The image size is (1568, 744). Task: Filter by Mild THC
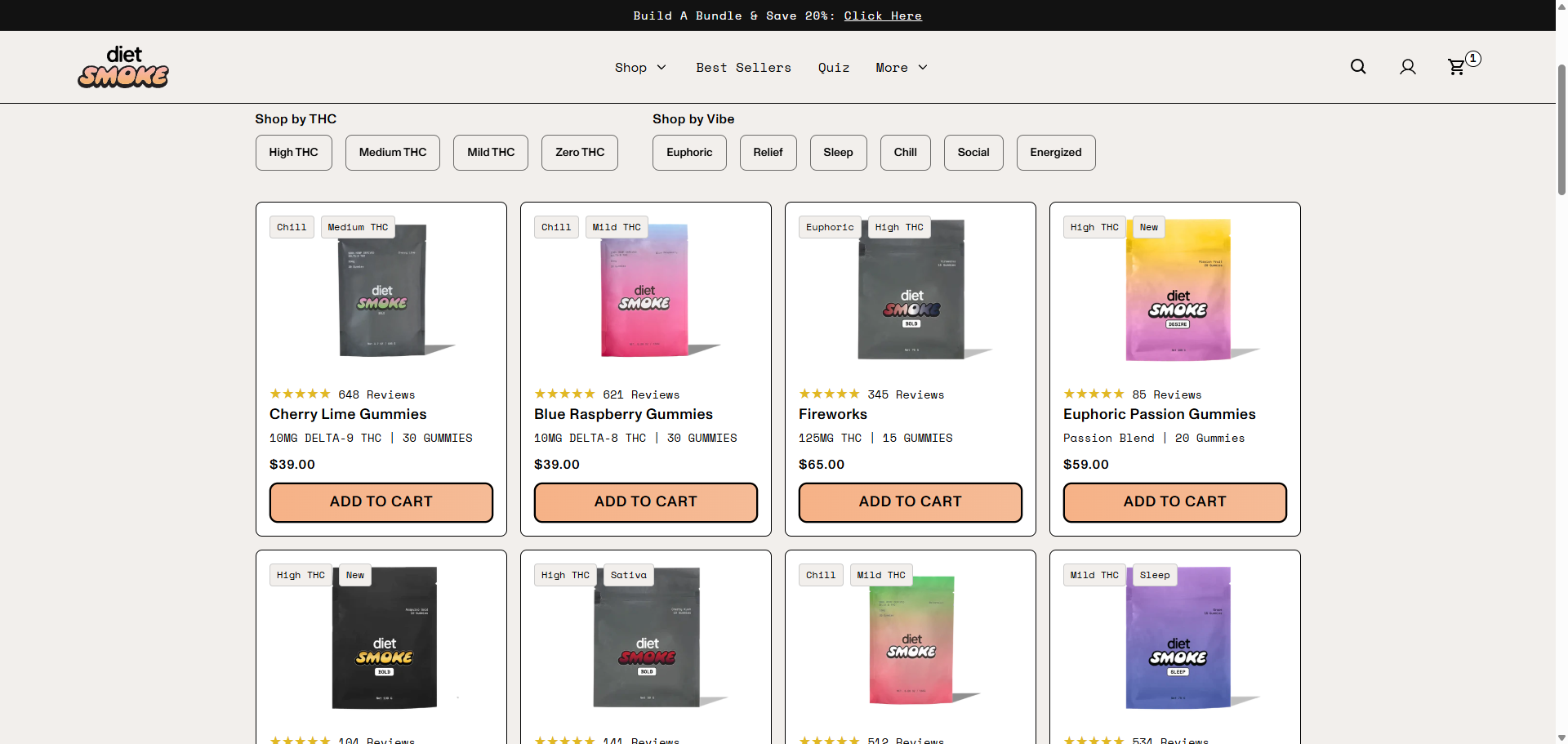tap(491, 153)
